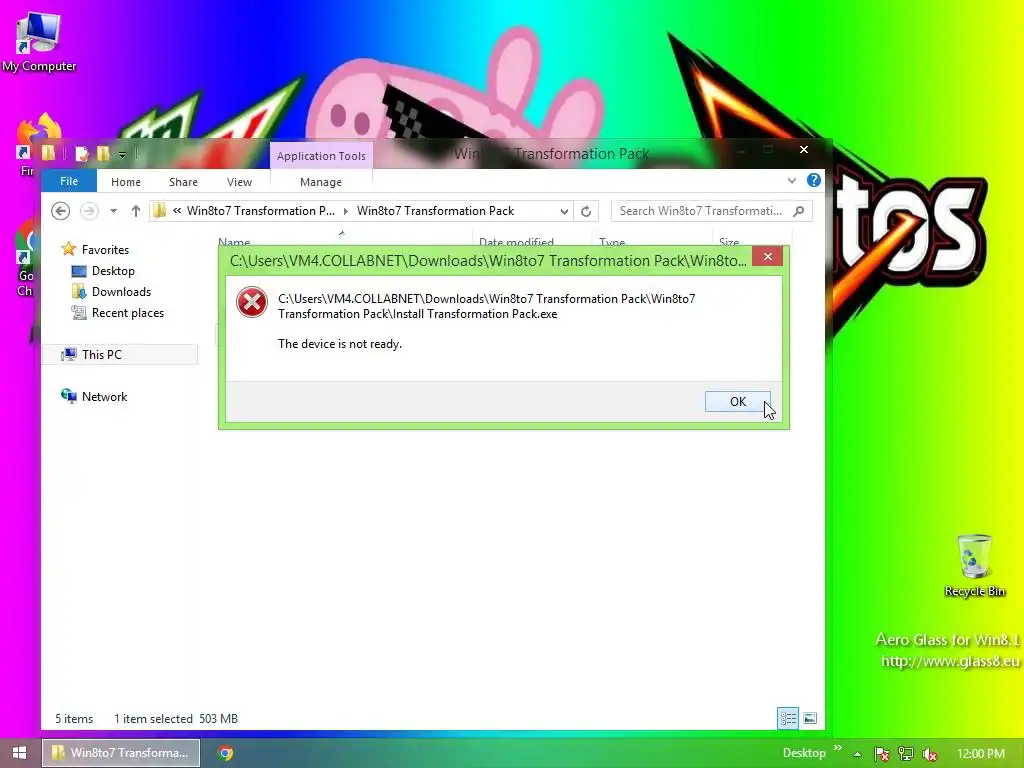Viewport: 1024px width, 768px height.
Task: Click the 12:00 PM taskbar clock
Action: [x=981, y=753]
